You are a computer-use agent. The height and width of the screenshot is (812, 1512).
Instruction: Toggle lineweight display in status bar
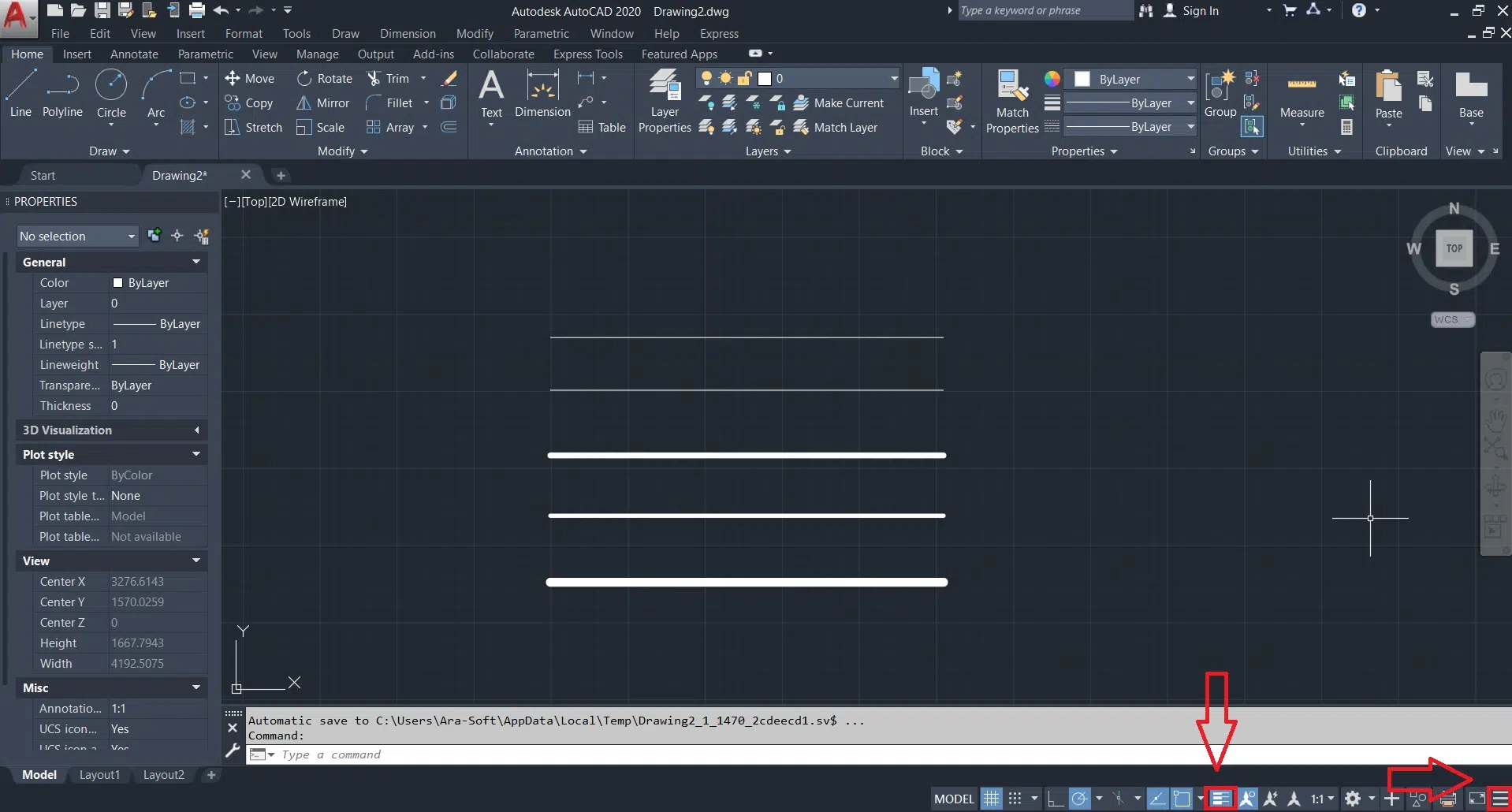pos(1220,799)
